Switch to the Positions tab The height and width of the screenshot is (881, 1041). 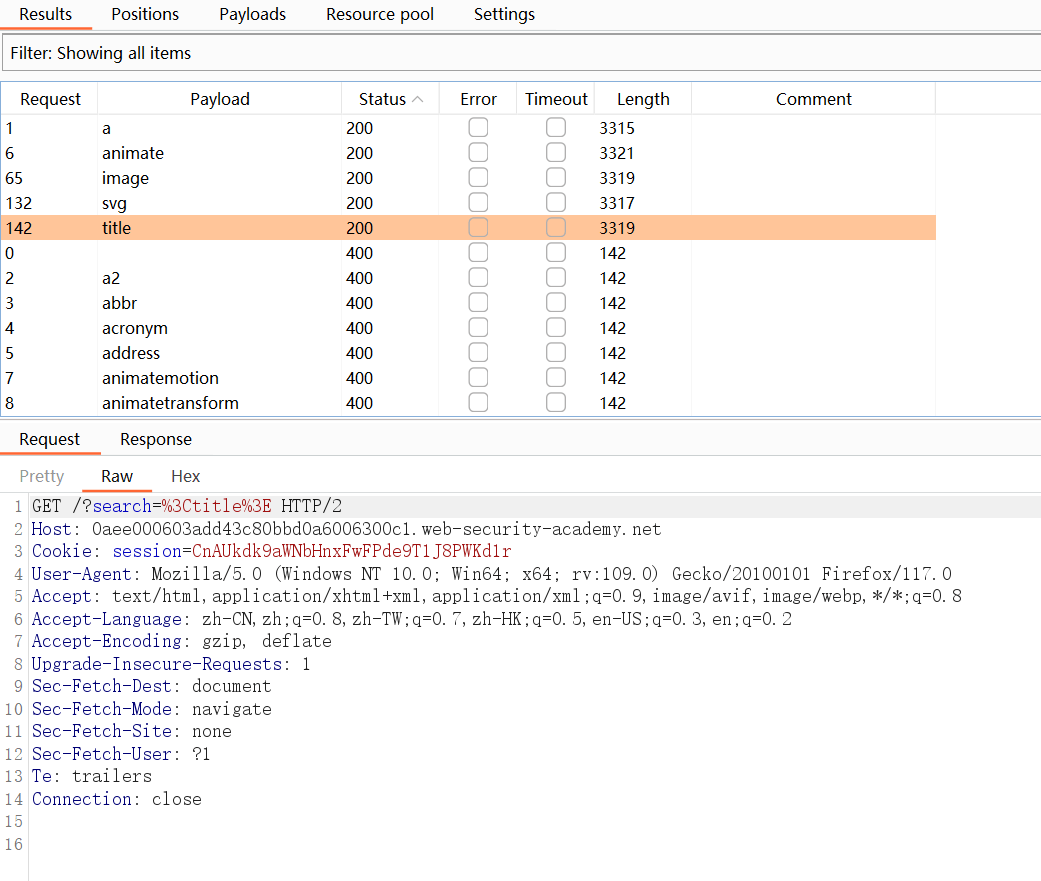[x=145, y=14]
